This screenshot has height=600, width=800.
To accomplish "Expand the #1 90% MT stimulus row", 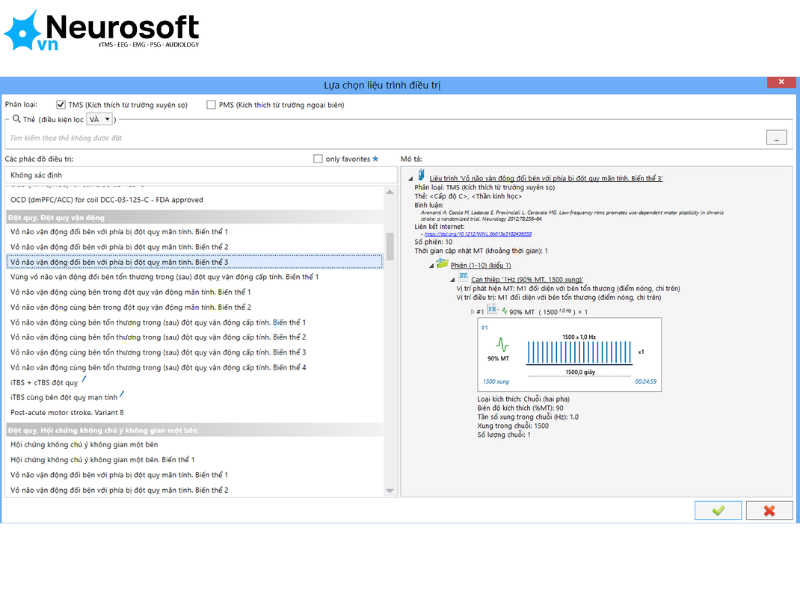I will tap(472, 311).
